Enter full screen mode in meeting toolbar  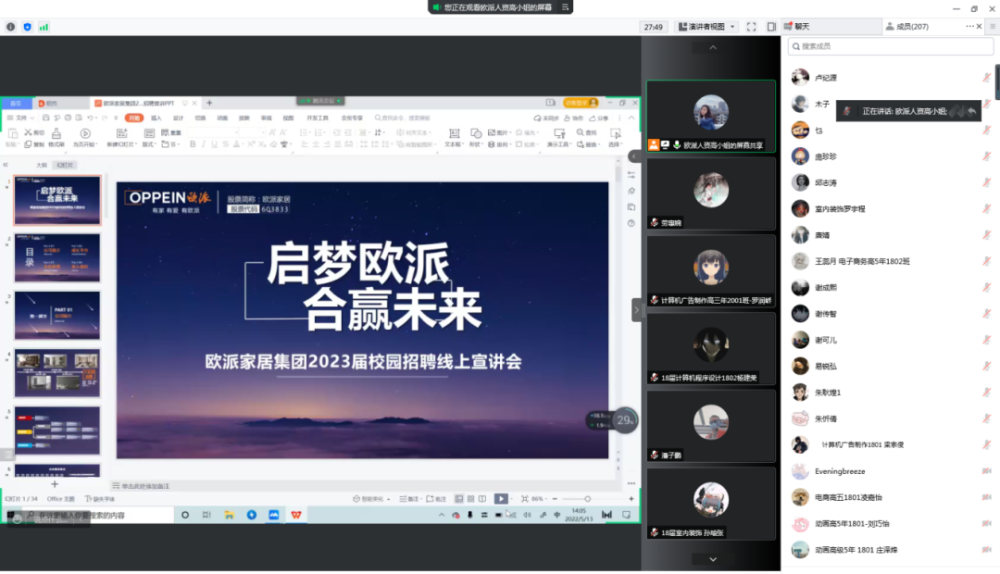point(751,27)
